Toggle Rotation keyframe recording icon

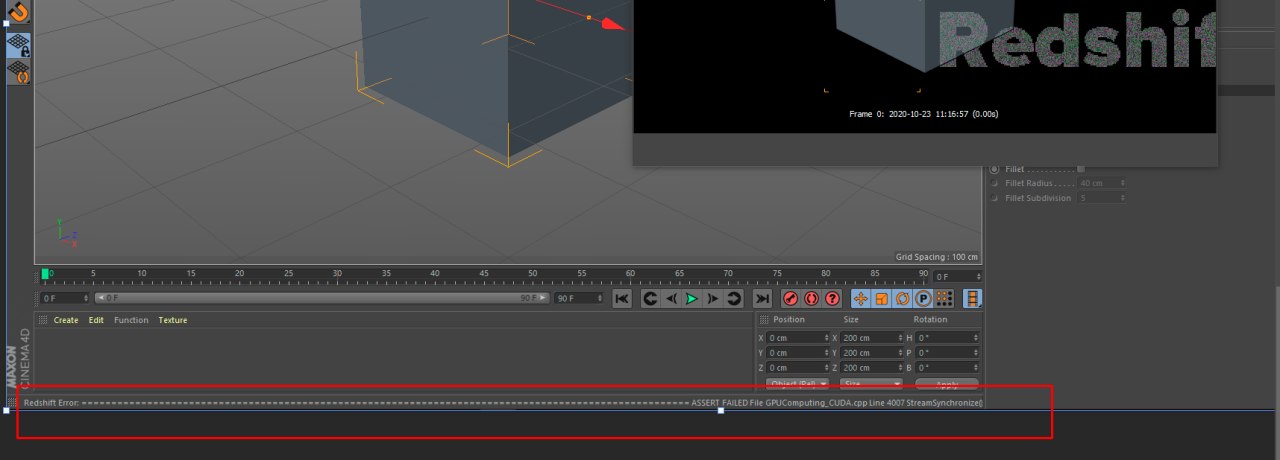click(x=903, y=298)
